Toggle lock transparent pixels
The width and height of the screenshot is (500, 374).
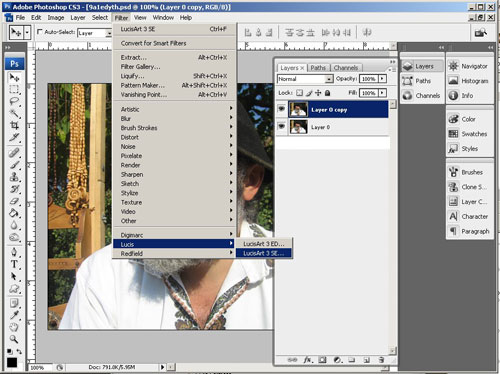point(299,93)
